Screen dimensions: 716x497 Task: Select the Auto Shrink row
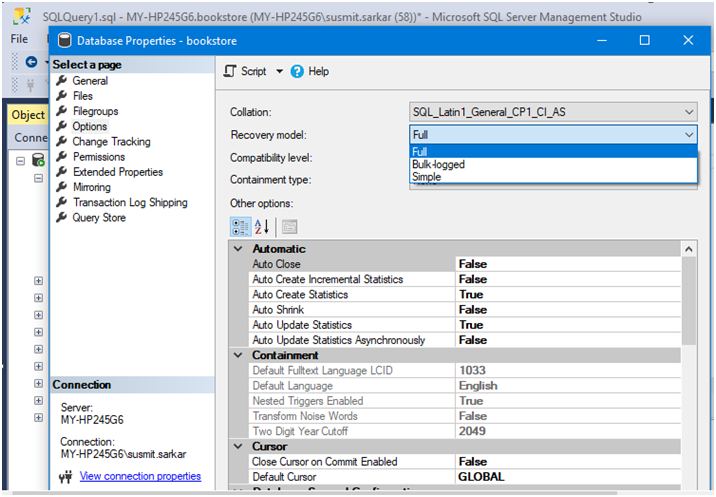point(464,310)
